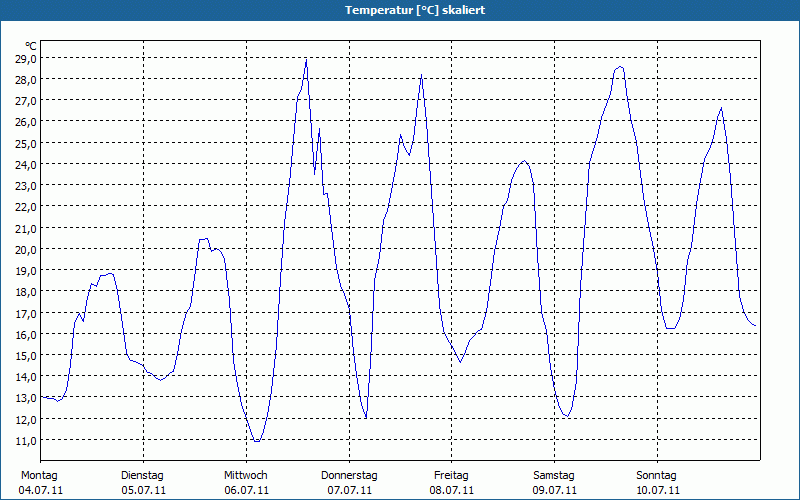The height and width of the screenshot is (500, 800).
Task: Select the 27,0 axis value
Action: 26,101
